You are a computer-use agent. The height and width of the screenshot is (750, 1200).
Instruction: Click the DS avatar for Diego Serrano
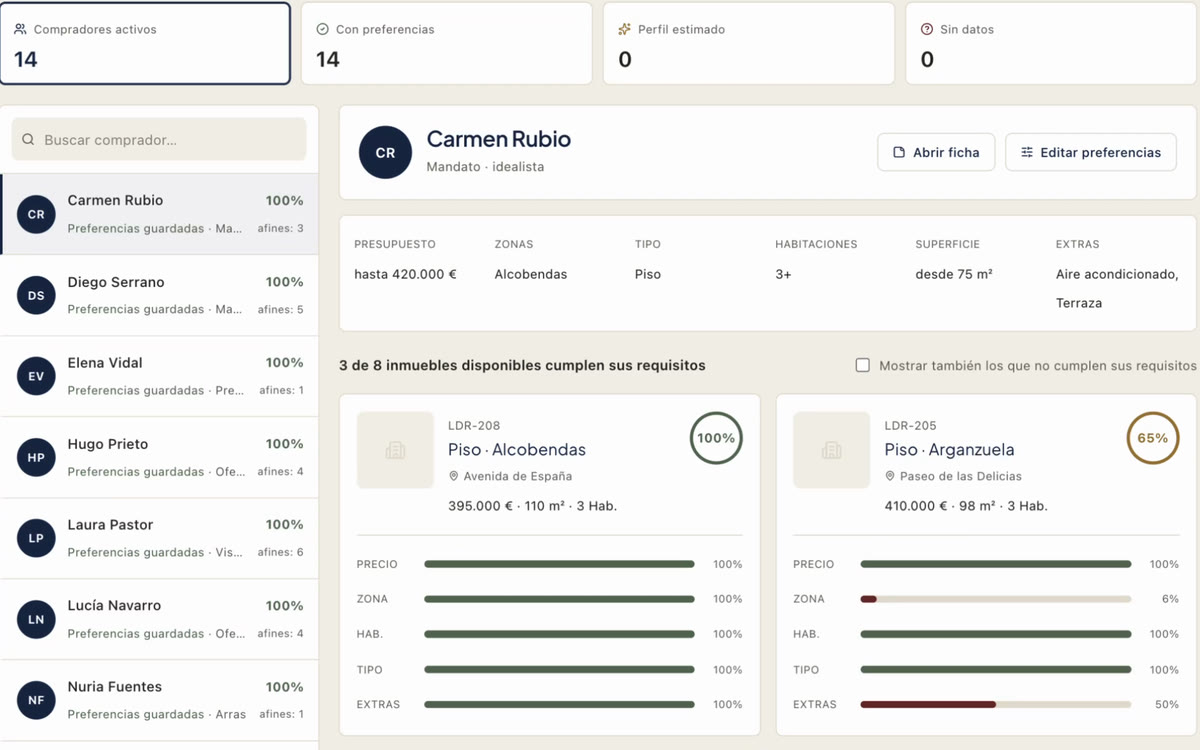click(36, 295)
